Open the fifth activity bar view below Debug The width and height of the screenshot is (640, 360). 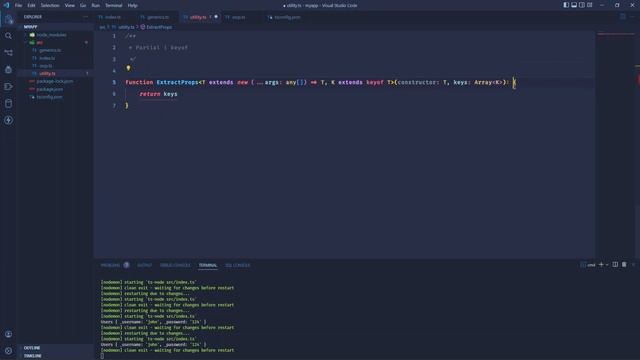(x=9, y=87)
